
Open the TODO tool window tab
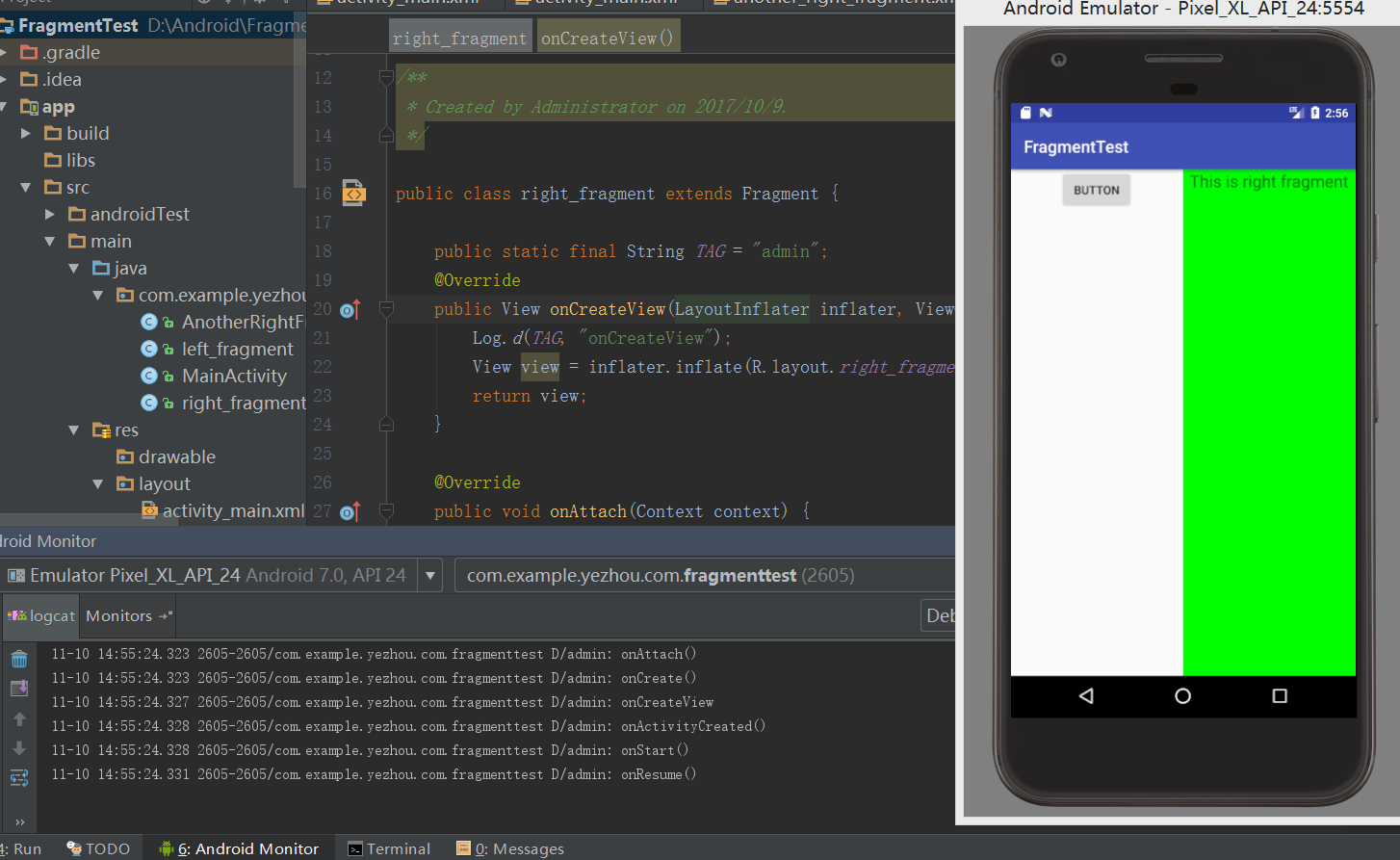point(98,848)
